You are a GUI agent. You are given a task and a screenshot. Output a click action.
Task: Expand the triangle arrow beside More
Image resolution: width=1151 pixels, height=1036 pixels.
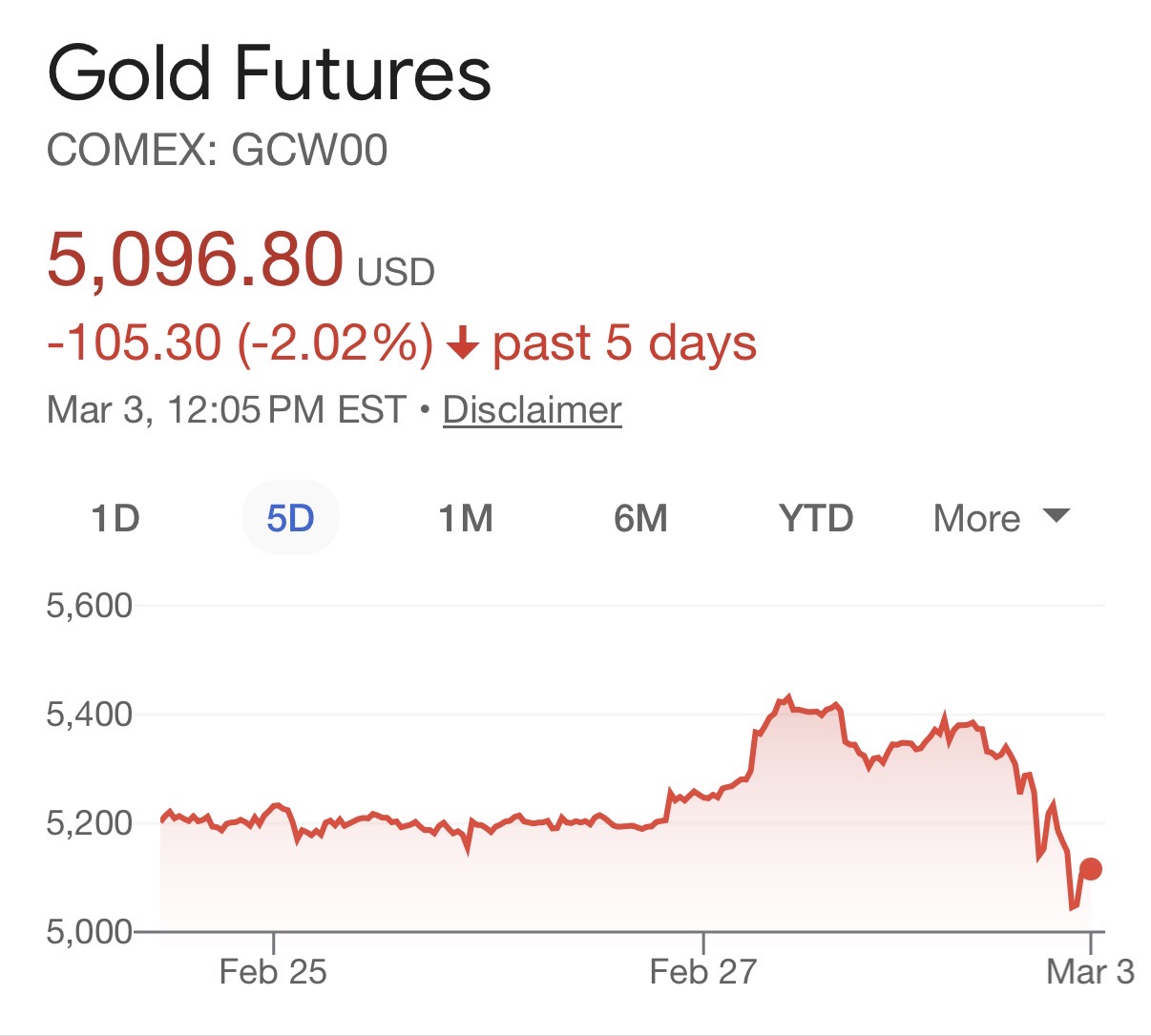1056,516
